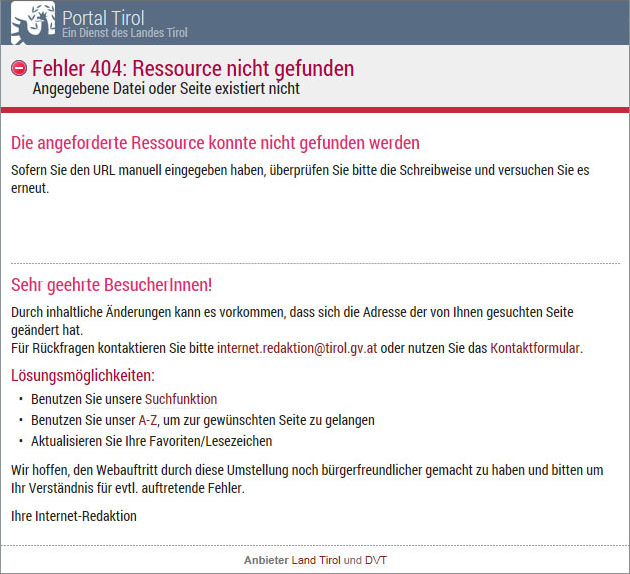Click 'Ein Dienst des Landes Tirol' subtitle
This screenshot has height=574, width=630.
(125, 33)
